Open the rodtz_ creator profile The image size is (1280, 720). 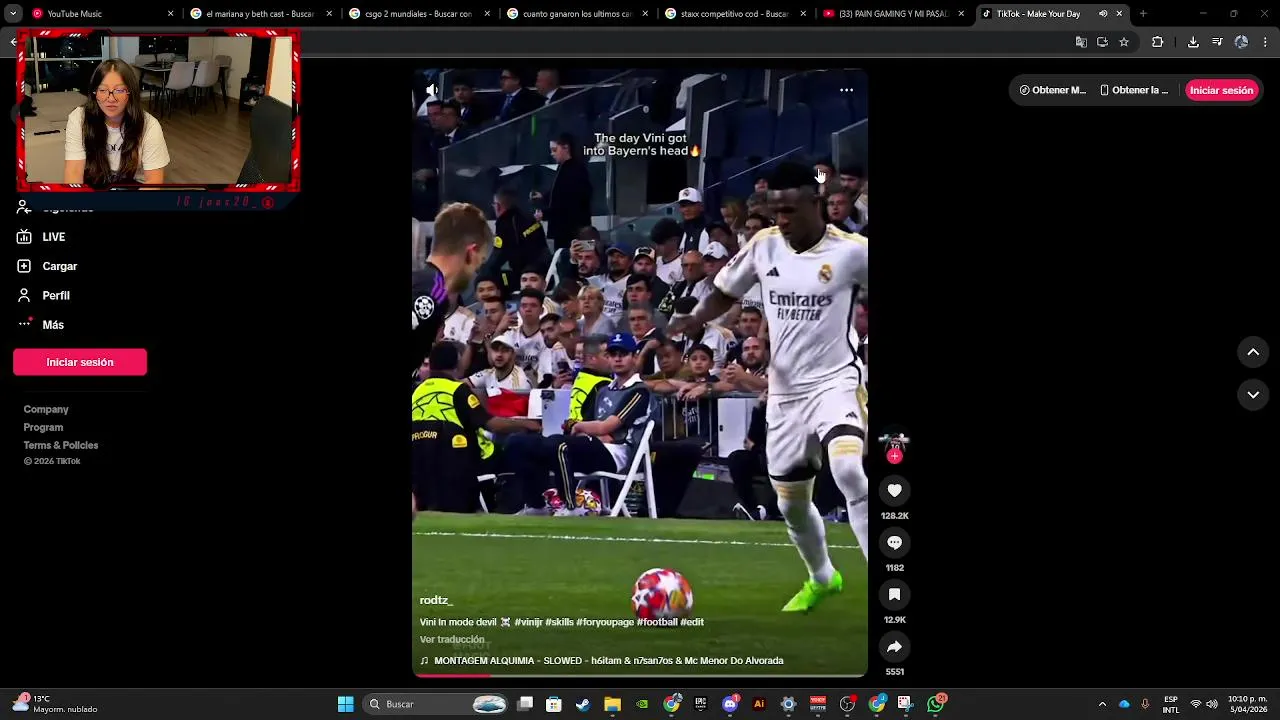[436, 600]
